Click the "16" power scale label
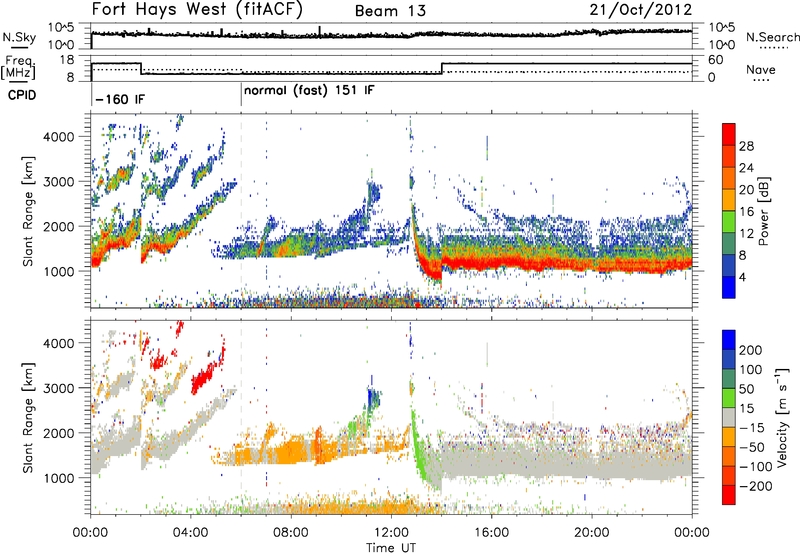 tap(746, 211)
